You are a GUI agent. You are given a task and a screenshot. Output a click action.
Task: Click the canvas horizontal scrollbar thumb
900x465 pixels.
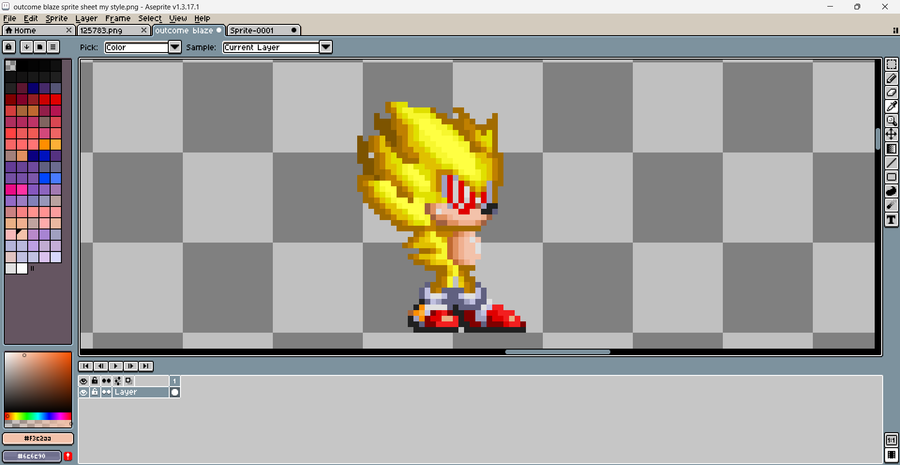pyautogui.click(x=557, y=352)
